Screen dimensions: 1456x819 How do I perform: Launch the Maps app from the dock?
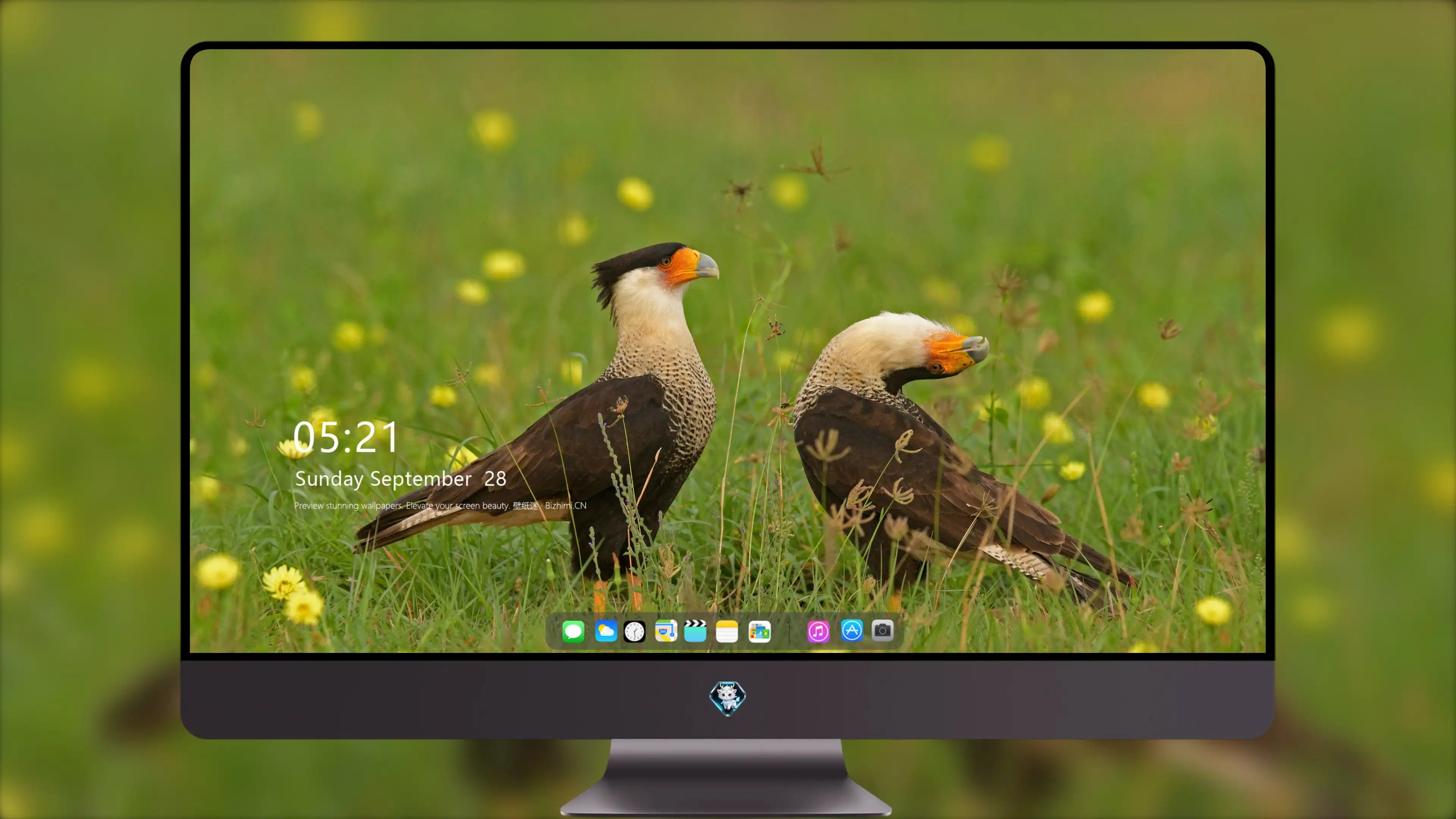[x=666, y=631]
